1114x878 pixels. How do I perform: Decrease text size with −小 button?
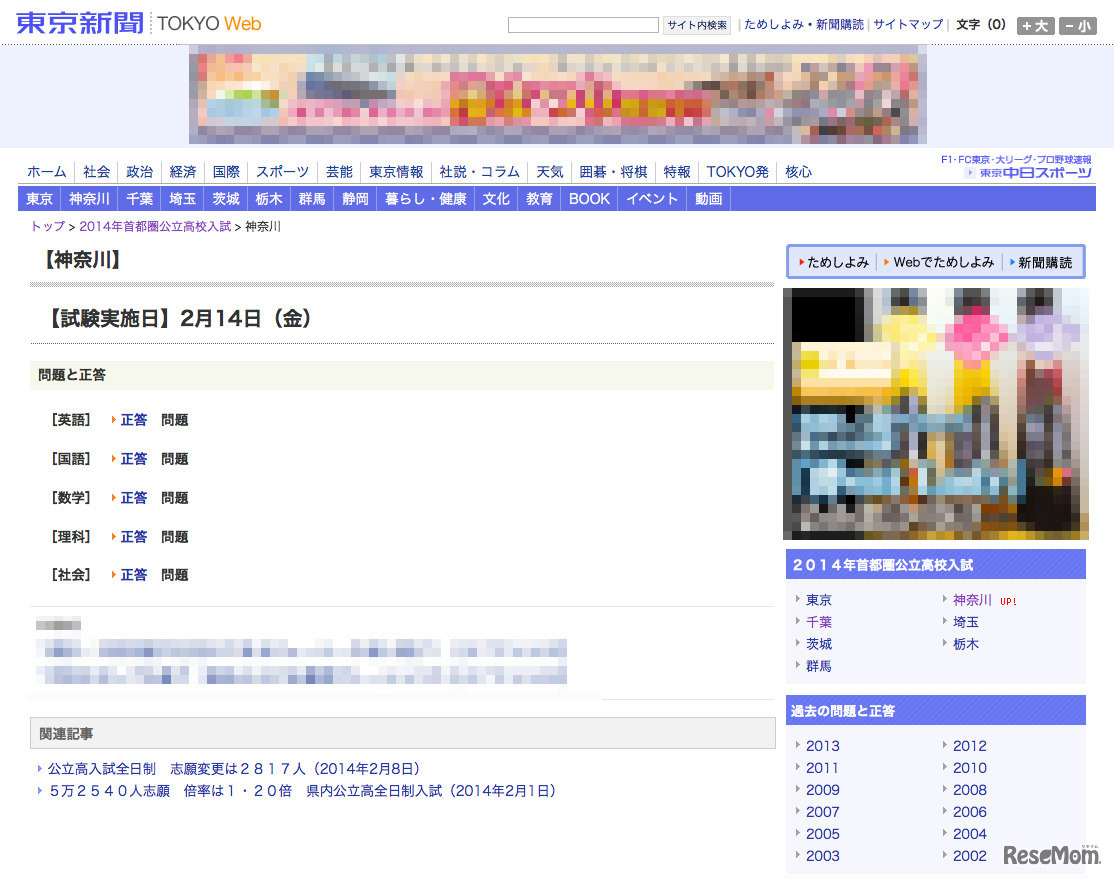1077,26
